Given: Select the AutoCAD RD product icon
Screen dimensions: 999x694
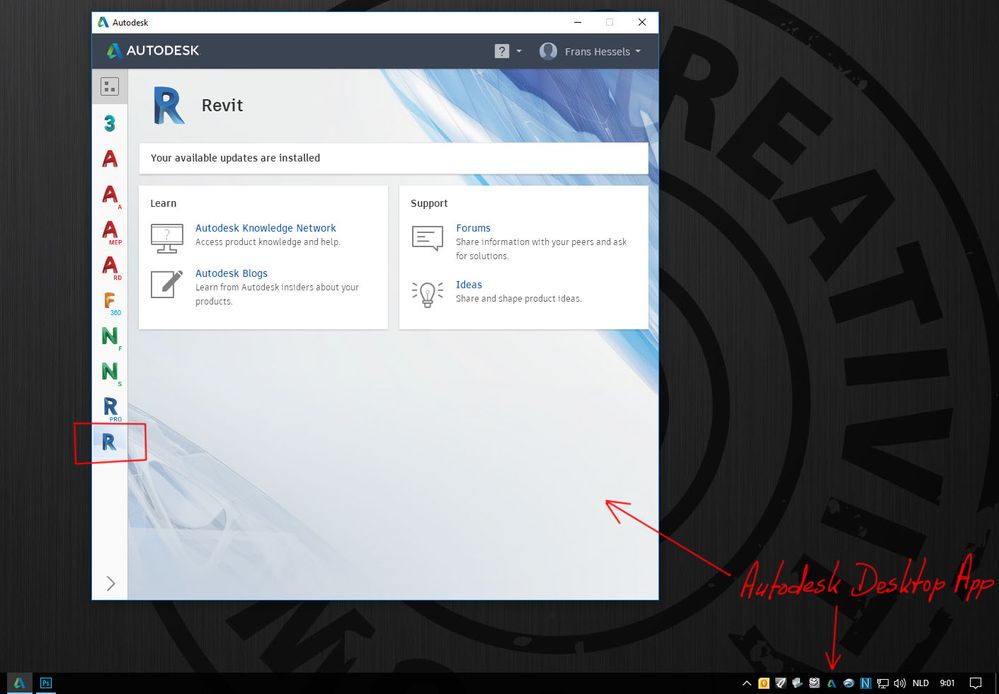Looking at the screenshot, I should (x=111, y=266).
